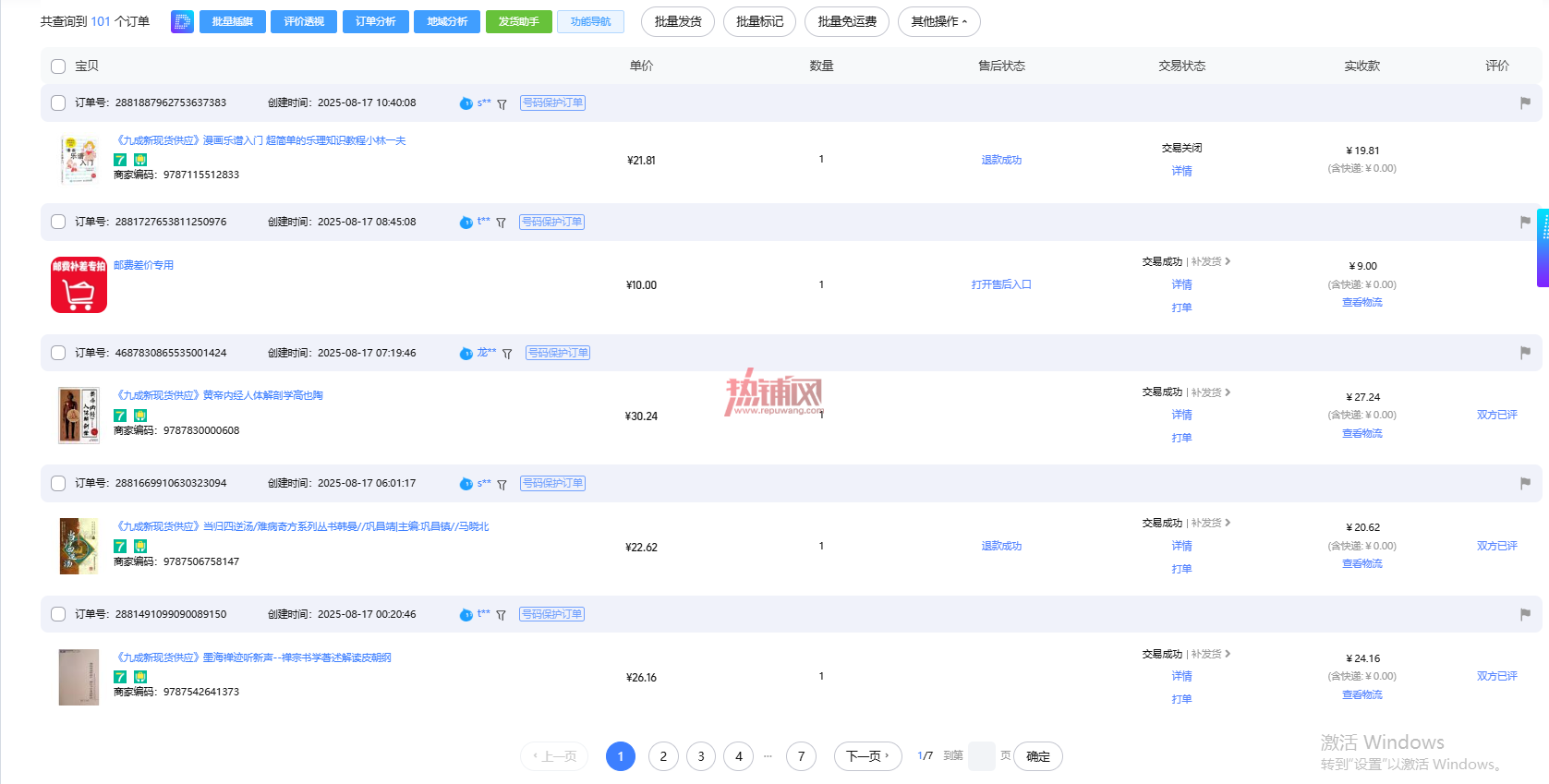The image size is (1549, 784).
Task: Expand 补发货 arrow for the 邮费差价专用 order
Action: click(1228, 261)
